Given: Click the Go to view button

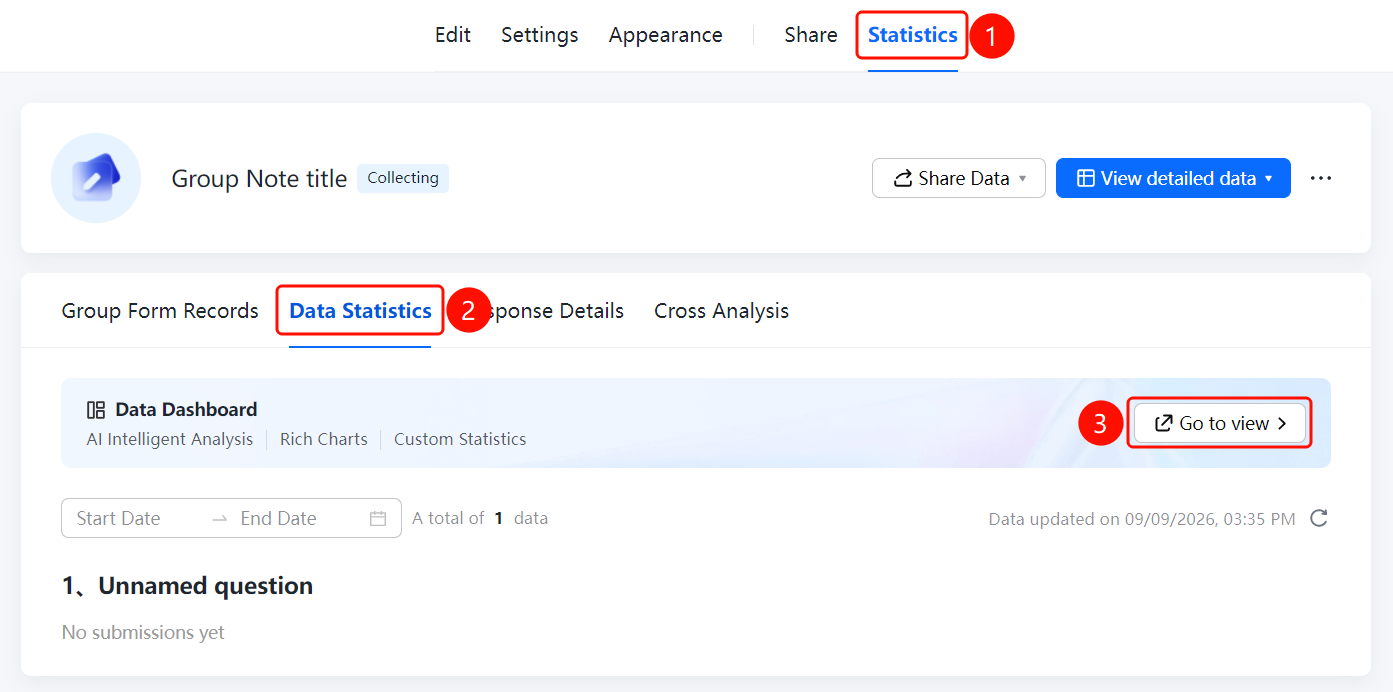Looking at the screenshot, I should (x=1220, y=423).
